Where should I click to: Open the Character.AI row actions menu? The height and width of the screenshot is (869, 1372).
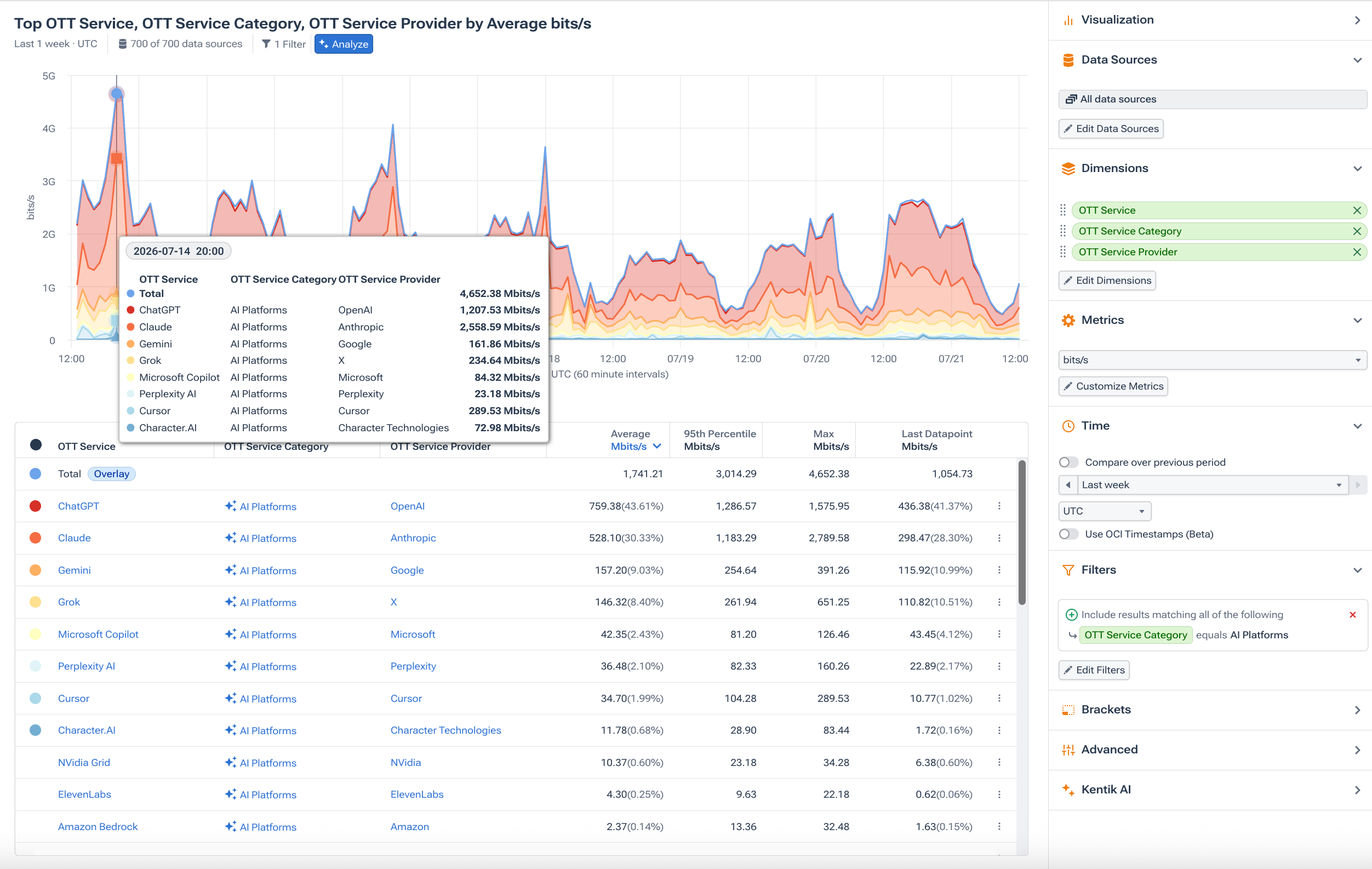(x=999, y=730)
